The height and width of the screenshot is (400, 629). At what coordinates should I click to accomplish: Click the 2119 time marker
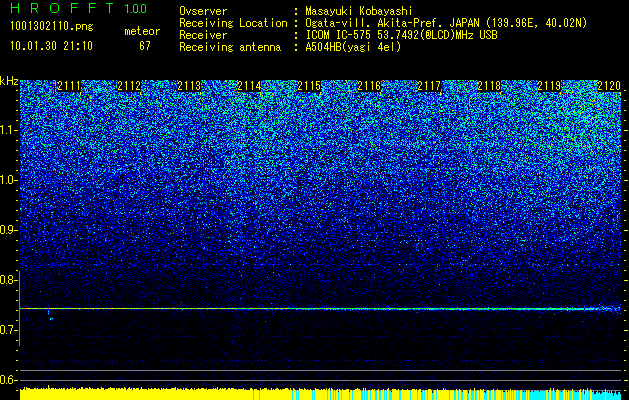click(x=549, y=86)
